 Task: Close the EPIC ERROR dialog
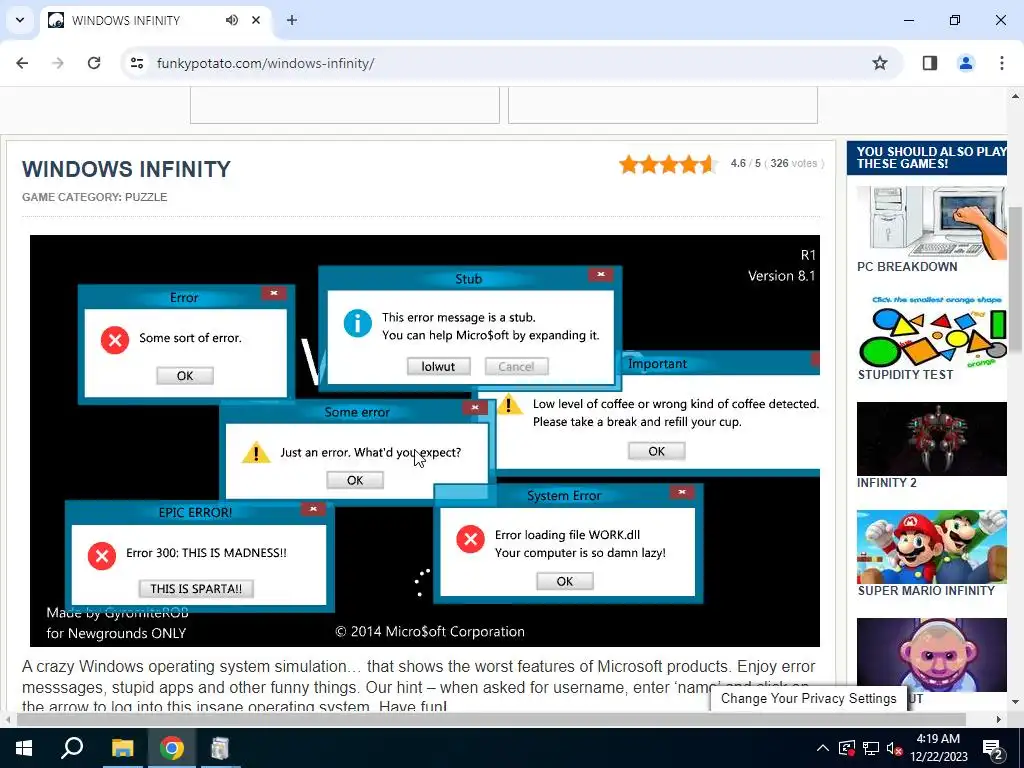(313, 509)
